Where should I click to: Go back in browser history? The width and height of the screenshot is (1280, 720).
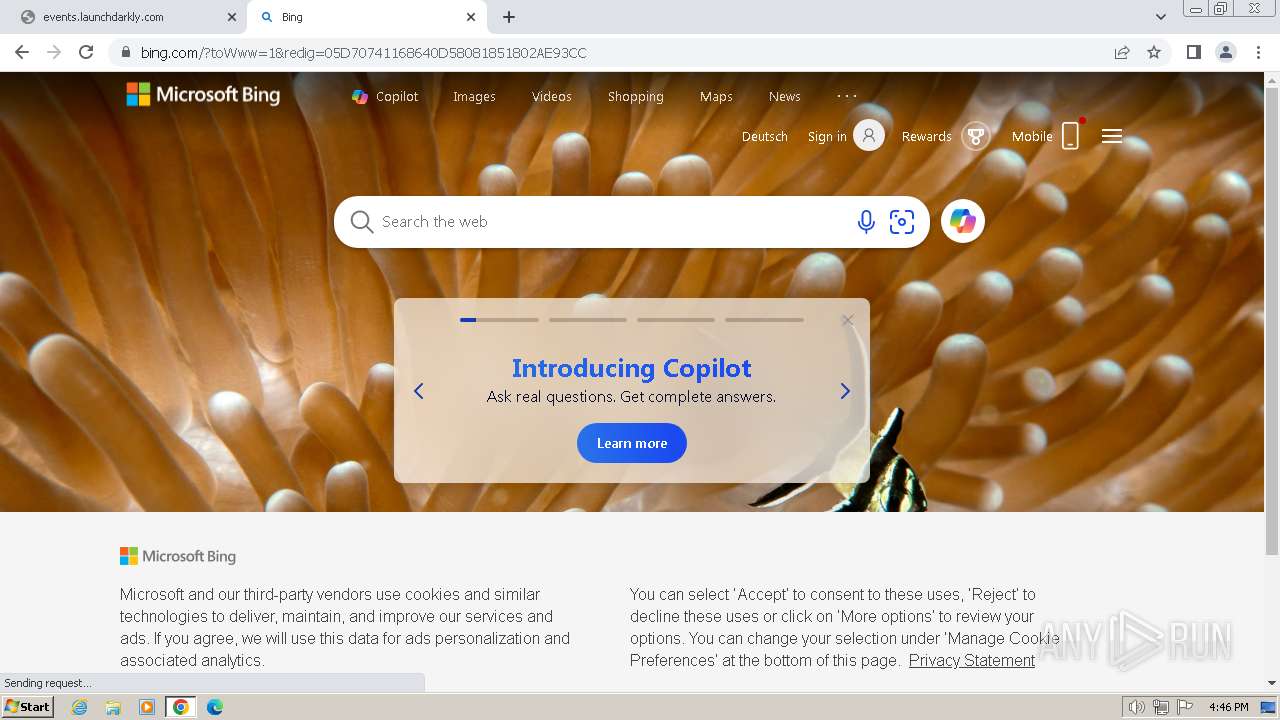(x=22, y=52)
